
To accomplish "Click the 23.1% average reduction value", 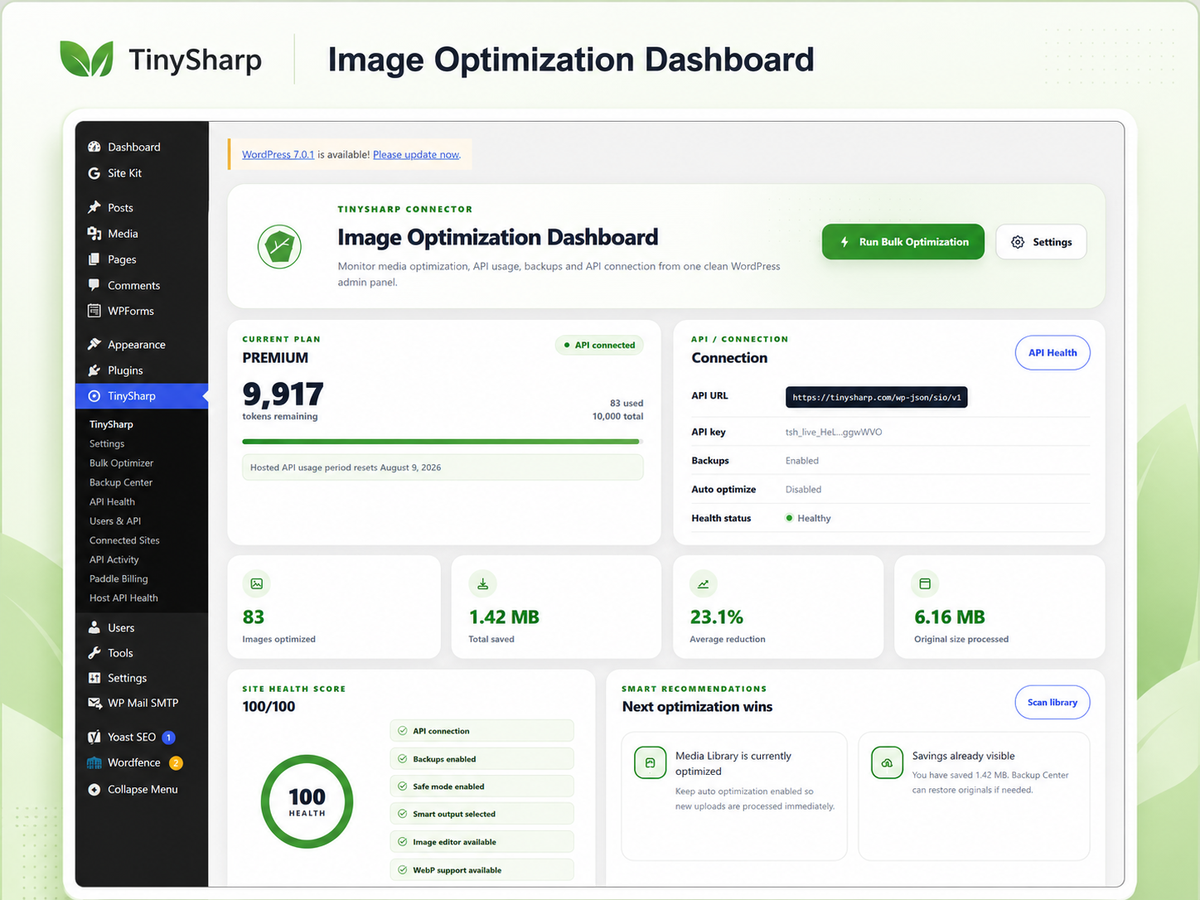I will pos(717,617).
